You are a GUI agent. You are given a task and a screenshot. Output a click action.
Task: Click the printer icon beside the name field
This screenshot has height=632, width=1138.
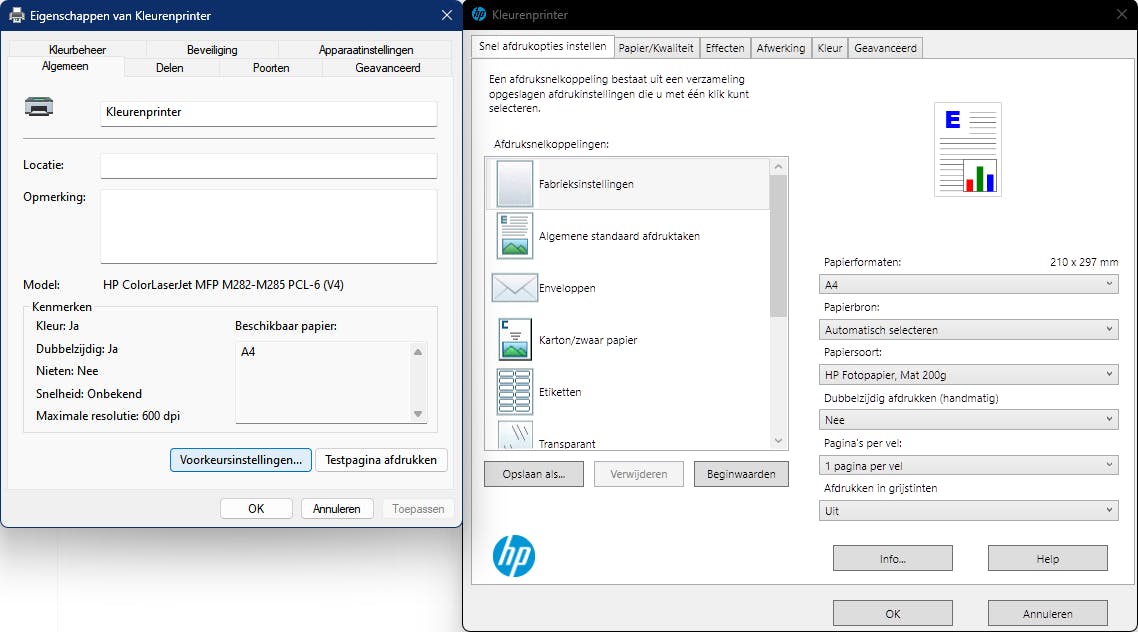pos(39,108)
